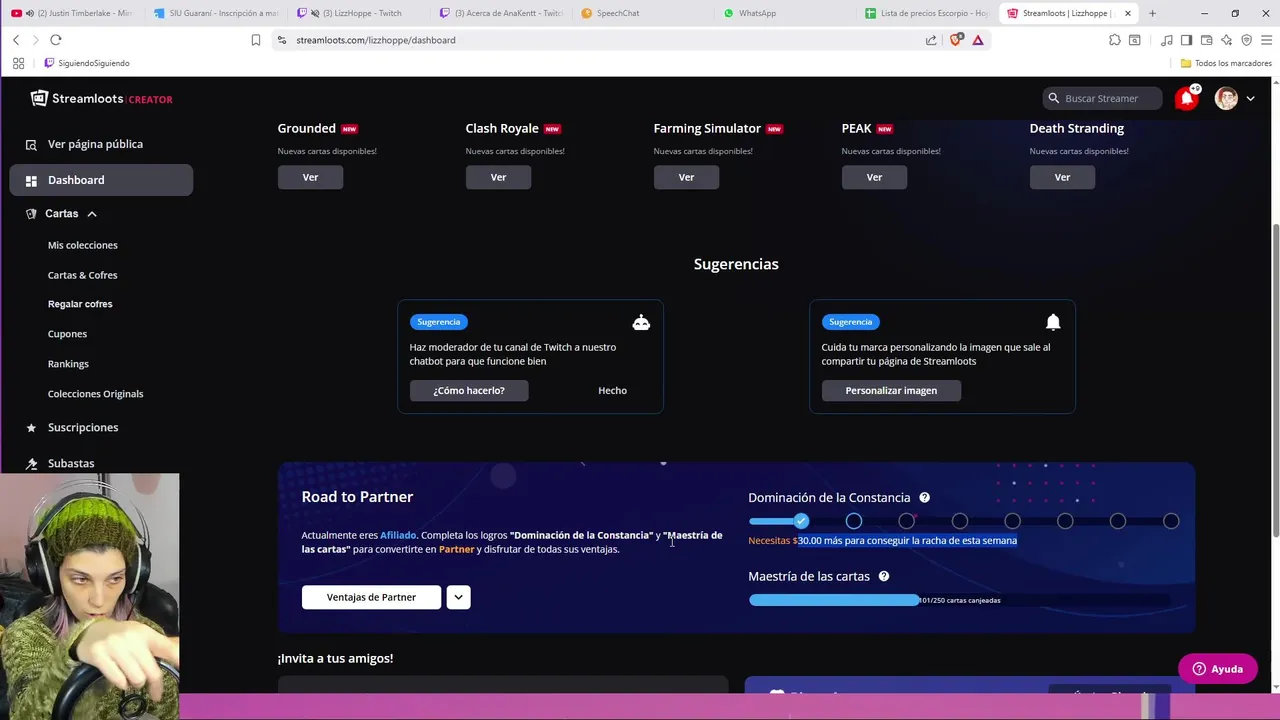This screenshot has width=1280, height=720.
Task: Open Brave Rewards triangle icon
Action: pyautogui.click(x=978, y=40)
